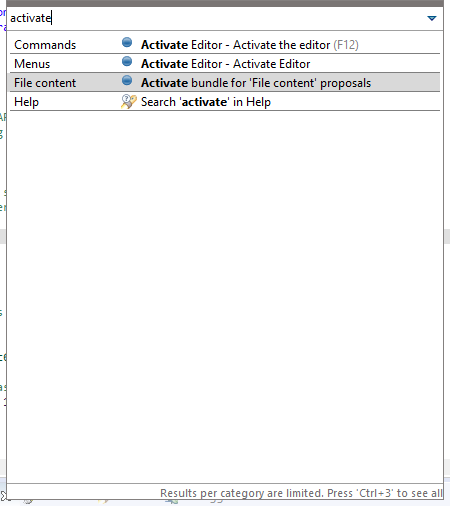Choose 'Activate Editor - Activate Editor' menu entry
Screen dimensions: 450x506
click(225, 64)
